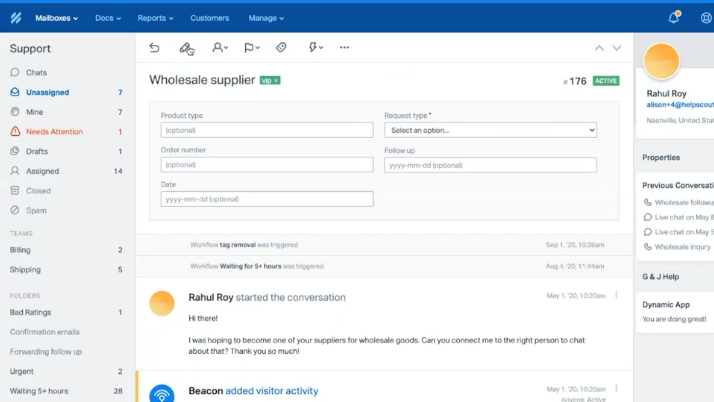Go to Customers tab
The image size is (714, 402).
pyautogui.click(x=209, y=18)
